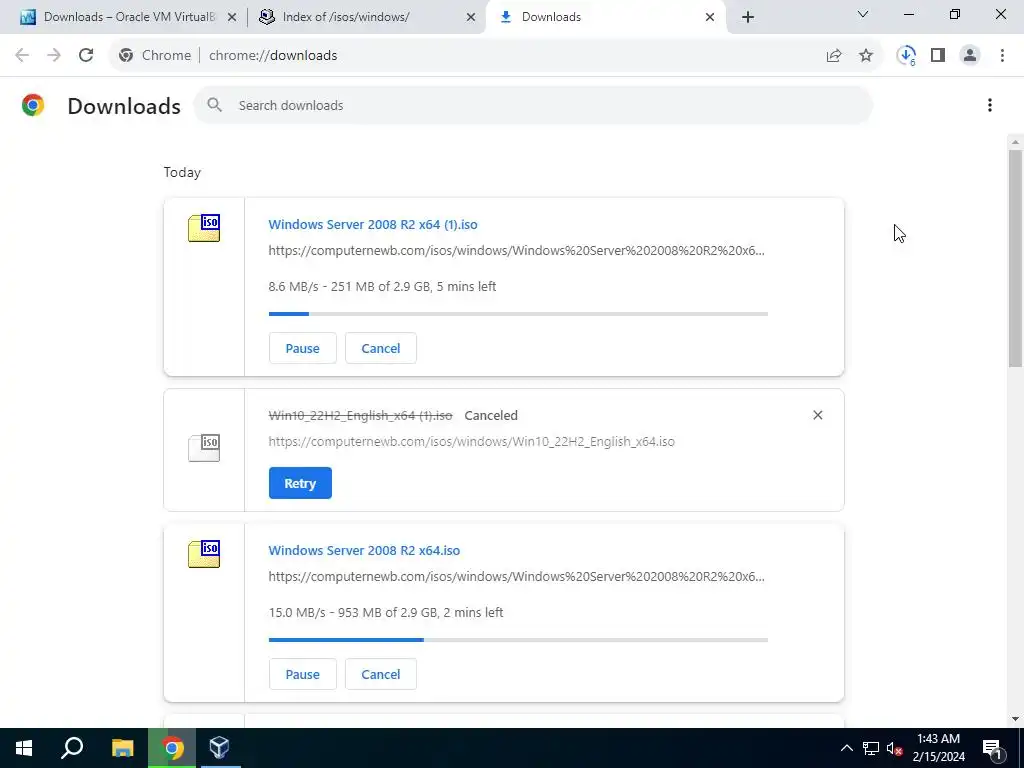The image size is (1024, 768).
Task: Close the Oracle VM VirtualBox tab
Action: tap(232, 17)
